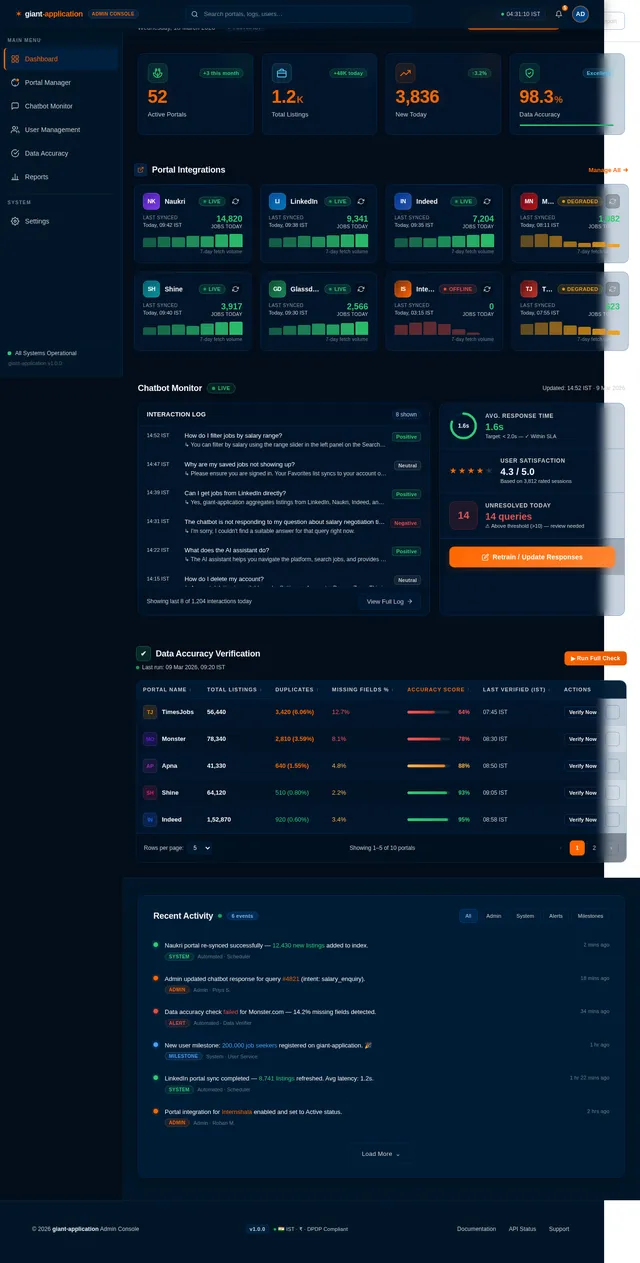Click the LI LinkedIn portal badge
The width and height of the screenshot is (640, 1263).
[x=277, y=201]
